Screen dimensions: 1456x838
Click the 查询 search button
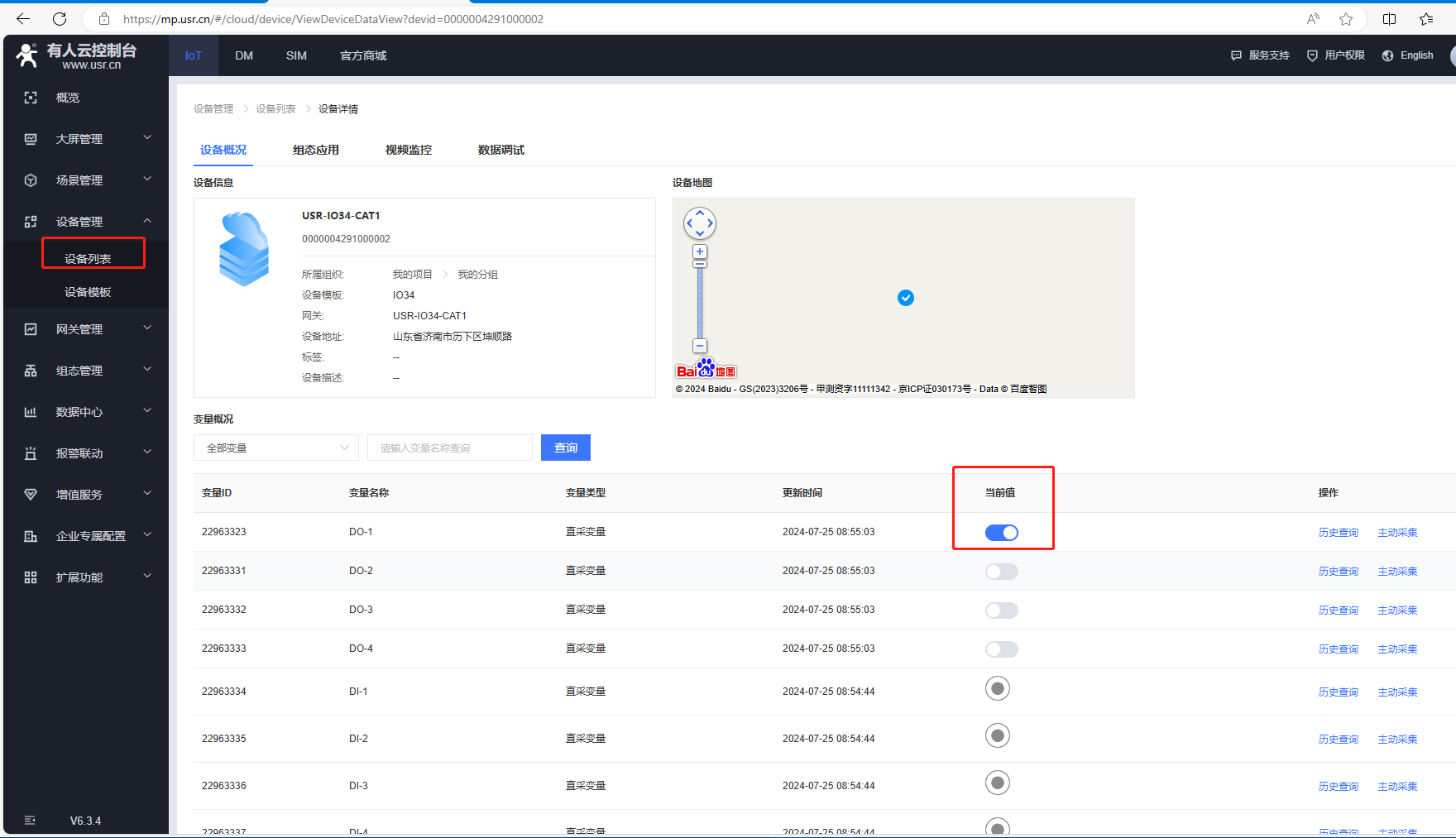(566, 448)
